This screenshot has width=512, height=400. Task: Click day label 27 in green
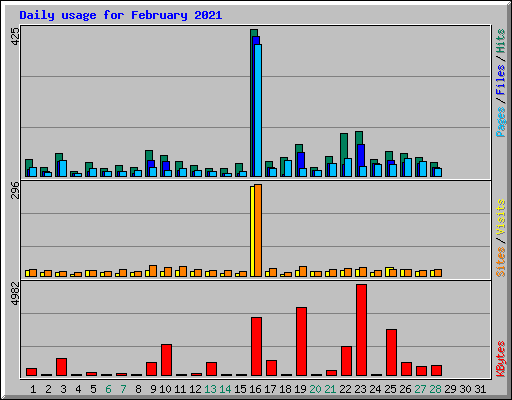coord(420,389)
